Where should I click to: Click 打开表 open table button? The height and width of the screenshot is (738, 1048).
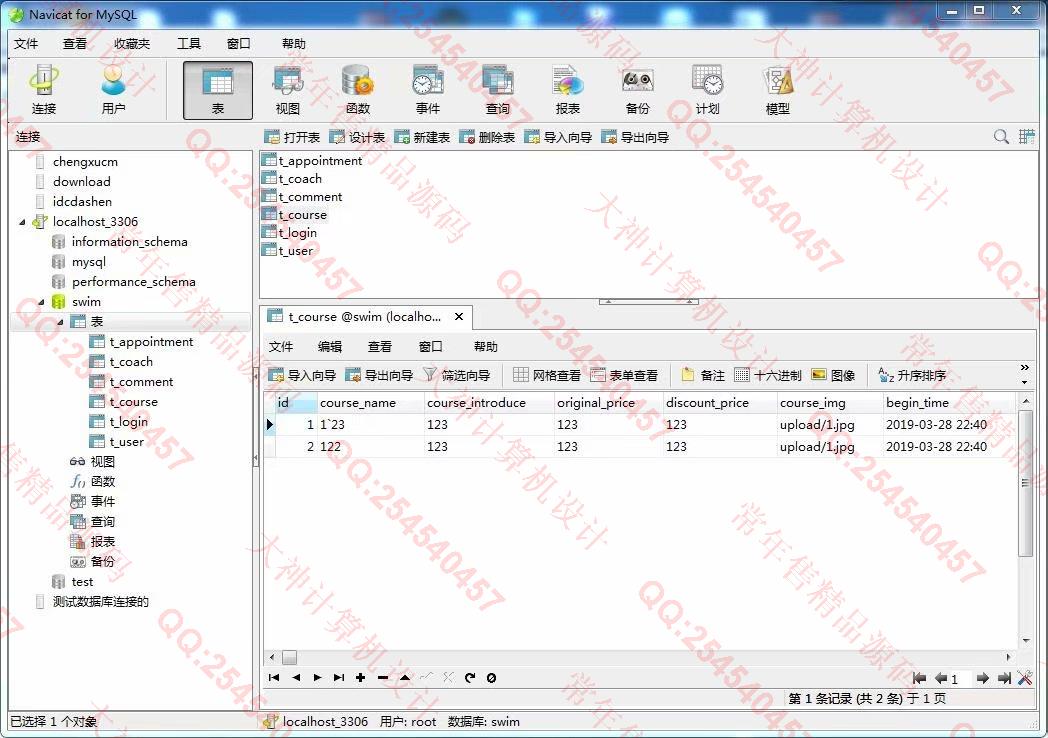coord(292,137)
